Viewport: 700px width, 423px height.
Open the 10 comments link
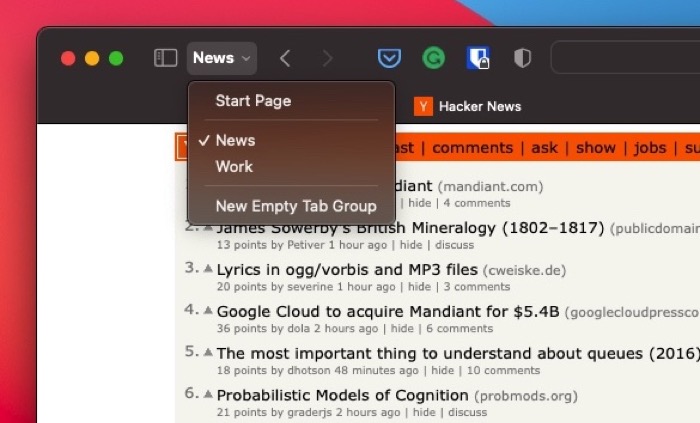503,370
